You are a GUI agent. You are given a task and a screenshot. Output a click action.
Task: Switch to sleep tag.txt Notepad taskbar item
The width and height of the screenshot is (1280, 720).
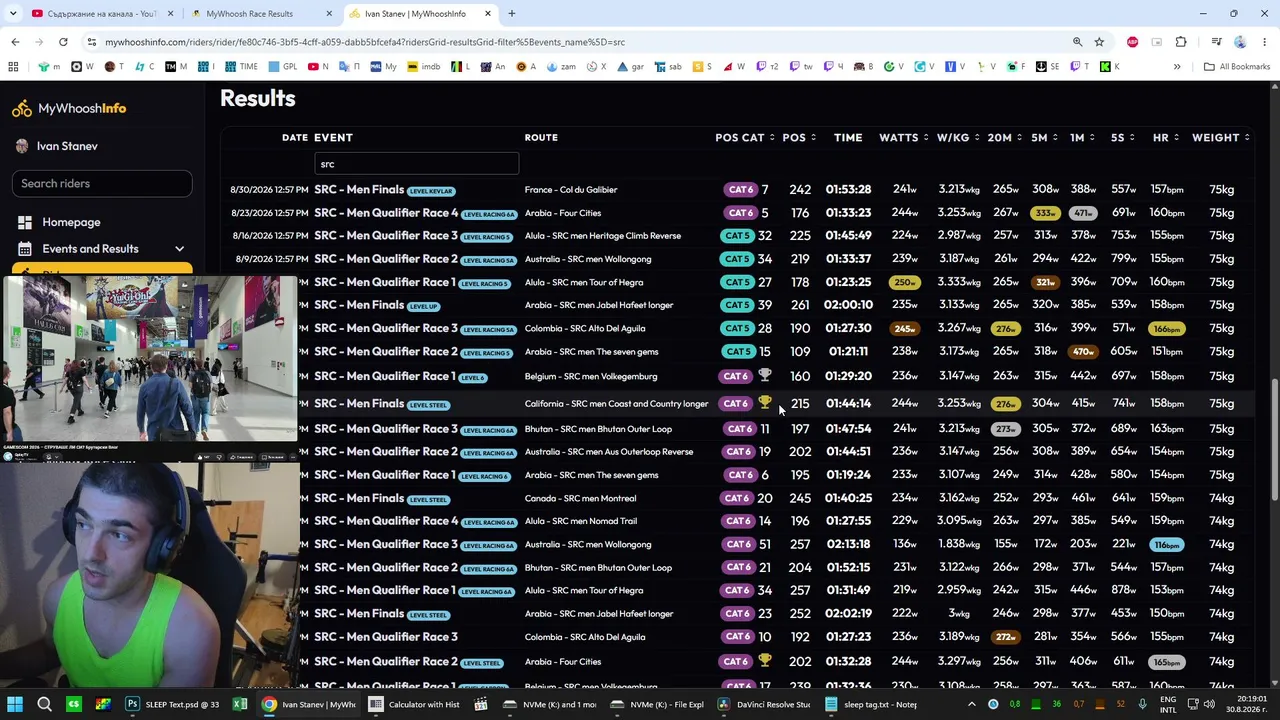870,704
